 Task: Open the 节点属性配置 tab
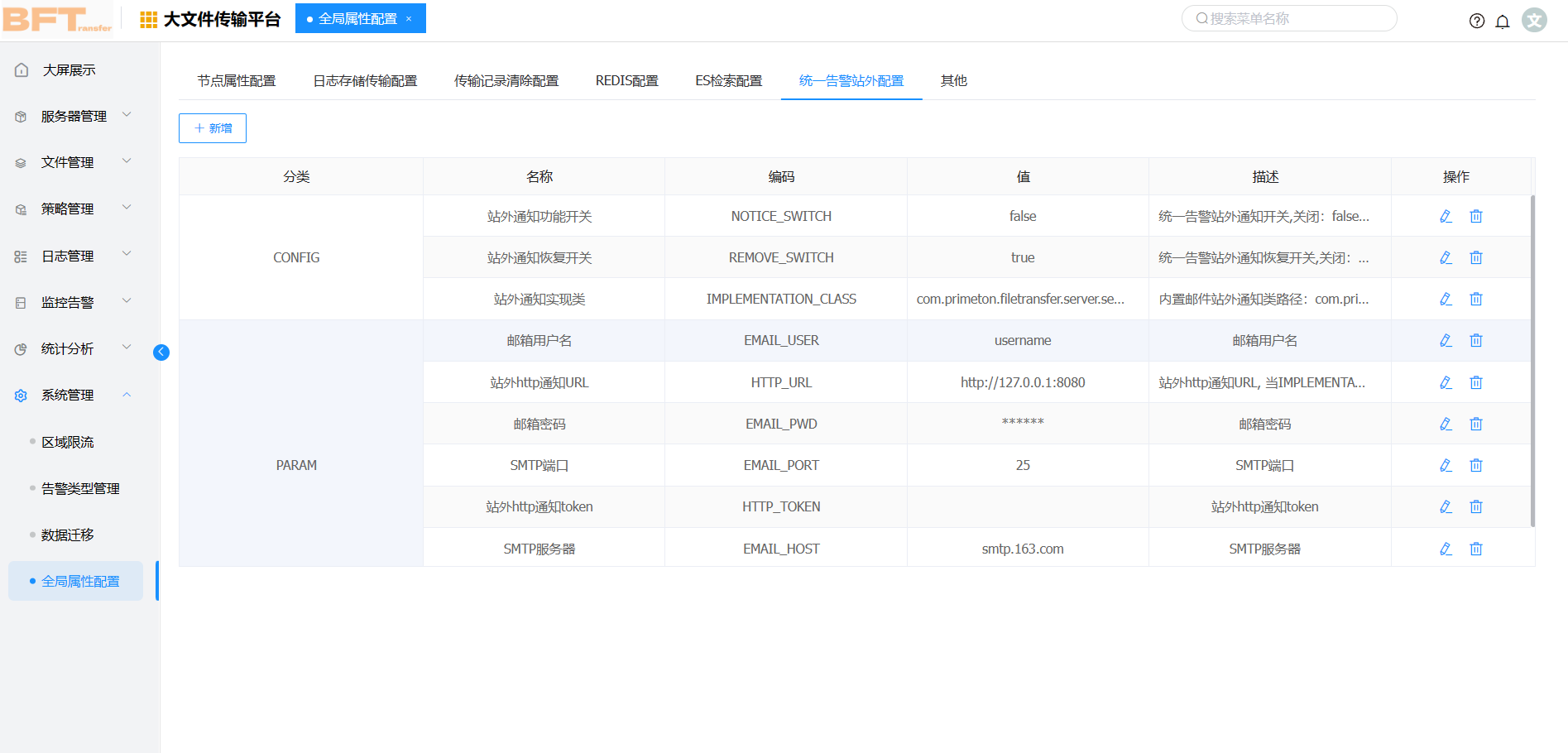tap(236, 80)
